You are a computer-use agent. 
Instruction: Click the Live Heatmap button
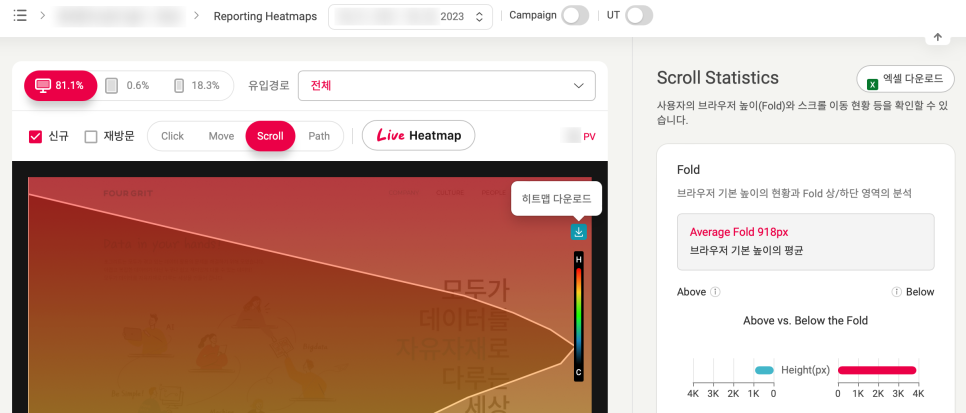[x=418, y=136]
